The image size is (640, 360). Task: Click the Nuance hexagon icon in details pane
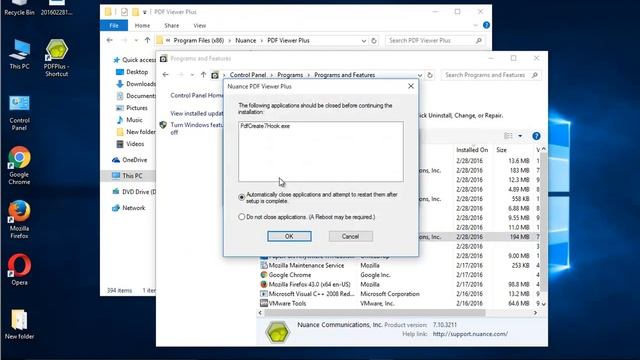click(278, 331)
